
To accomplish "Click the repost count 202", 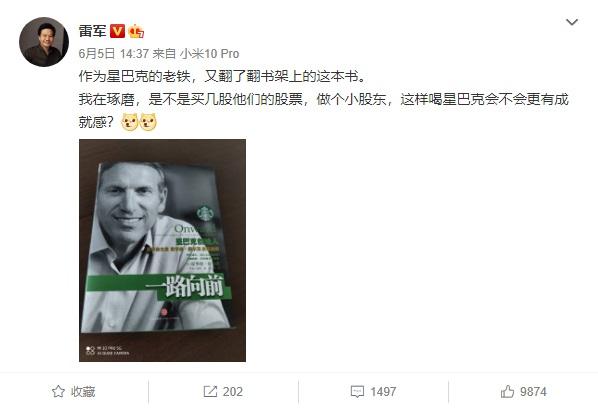I will [x=233, y=392].
